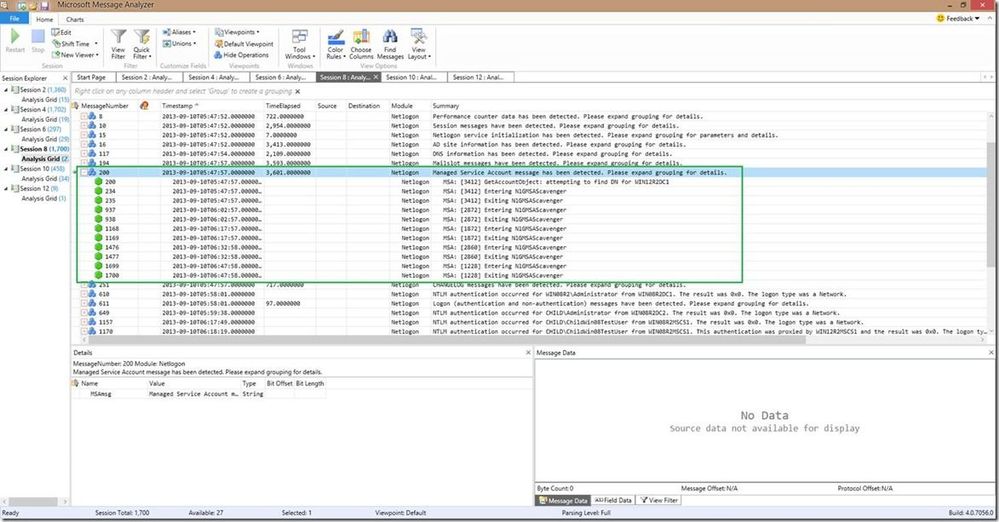Click the Stop session icon
This screenshot has width=999, height=522.
(38, 42)
